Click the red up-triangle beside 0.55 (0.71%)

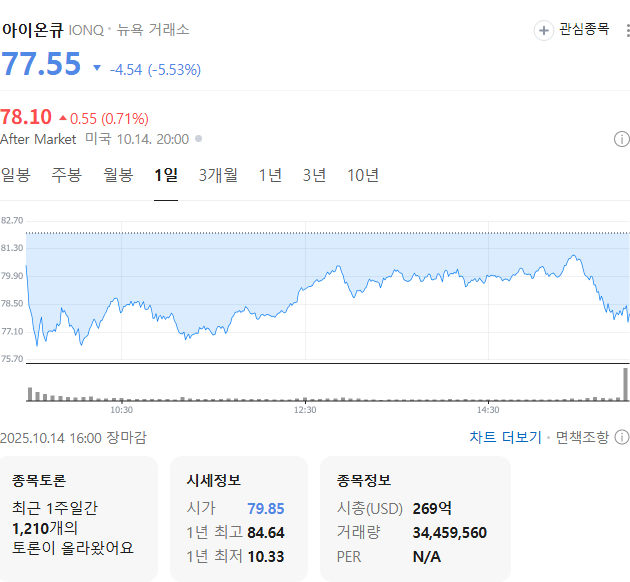[63, 118]
